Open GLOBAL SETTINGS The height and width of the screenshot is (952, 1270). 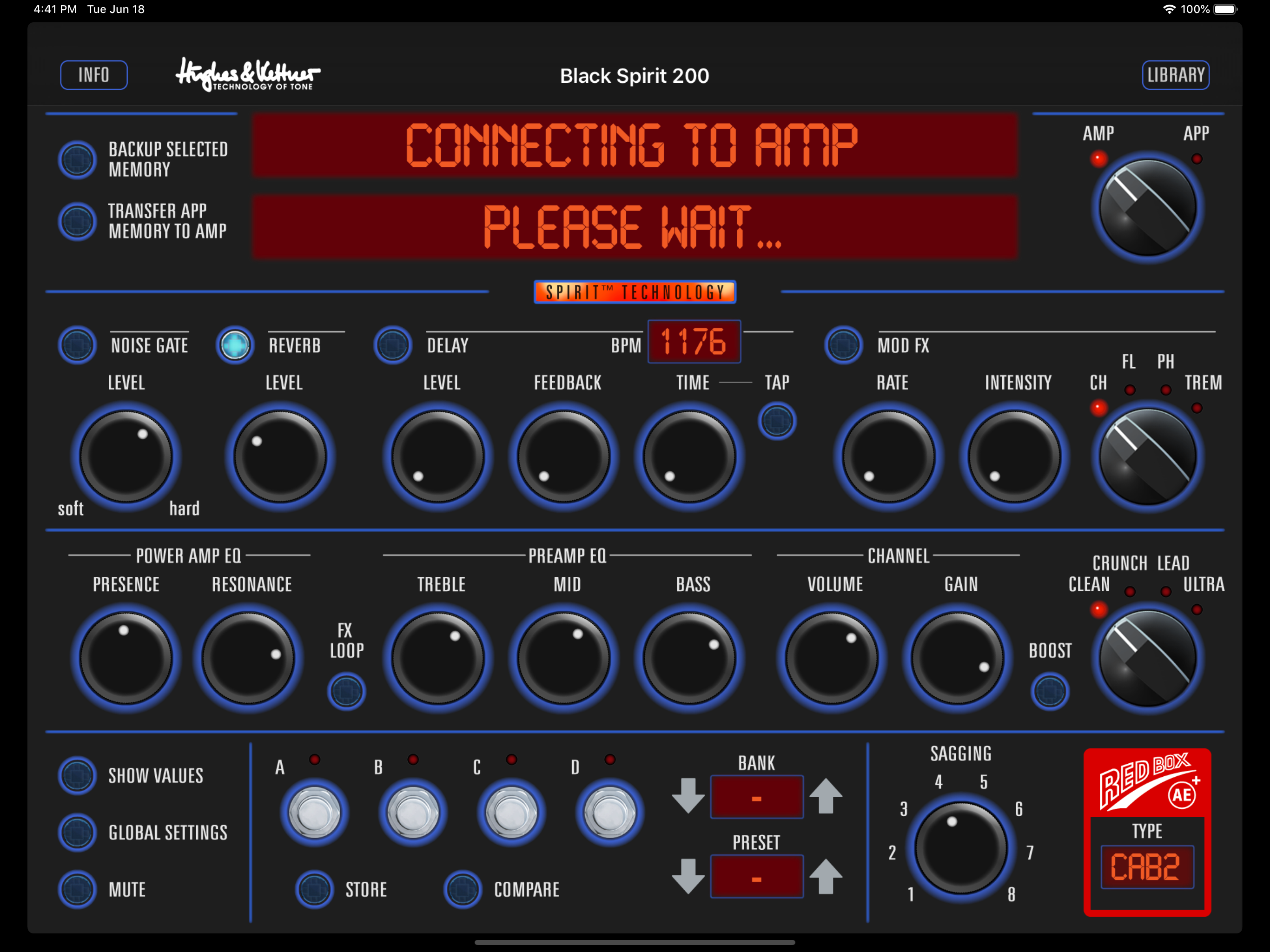pyautogui.click(x=77, y=832)
